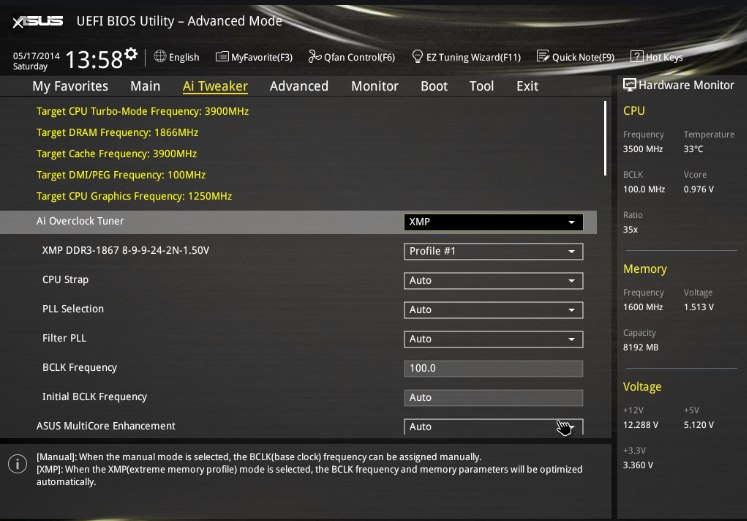Select the PLL Selection row label

coord(73,309)
